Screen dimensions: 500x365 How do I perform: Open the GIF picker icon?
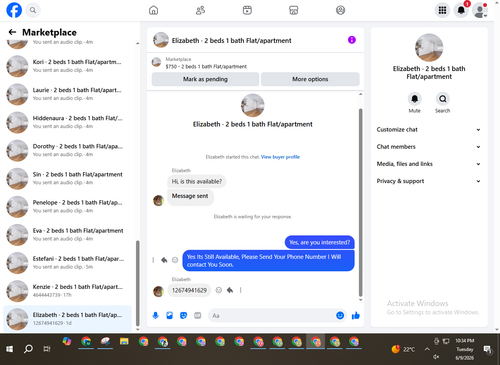click(x=198, y=315)
